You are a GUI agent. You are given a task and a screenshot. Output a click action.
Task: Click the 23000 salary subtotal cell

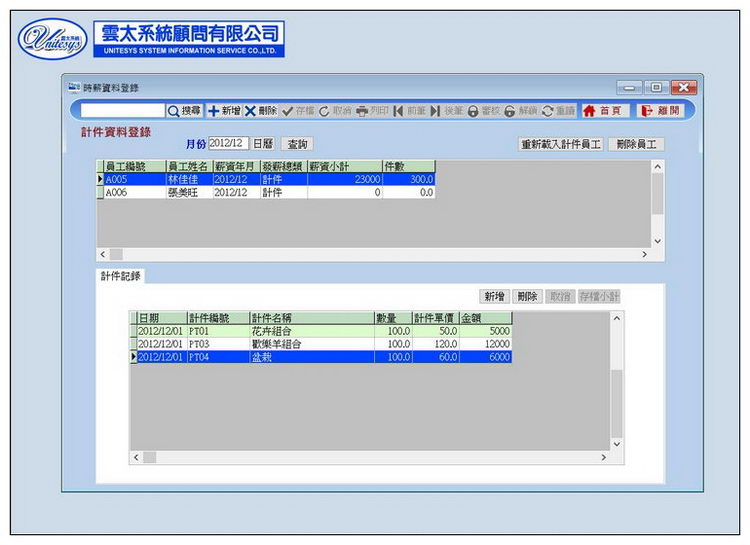(344, 179)
